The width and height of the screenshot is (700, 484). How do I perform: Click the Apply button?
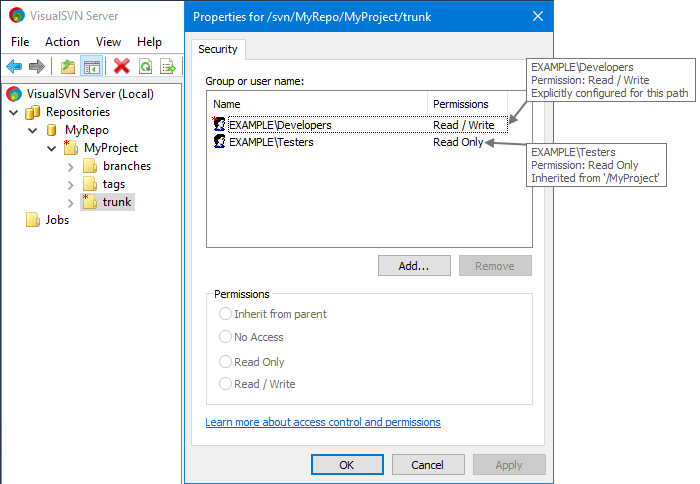pos(509,465)
